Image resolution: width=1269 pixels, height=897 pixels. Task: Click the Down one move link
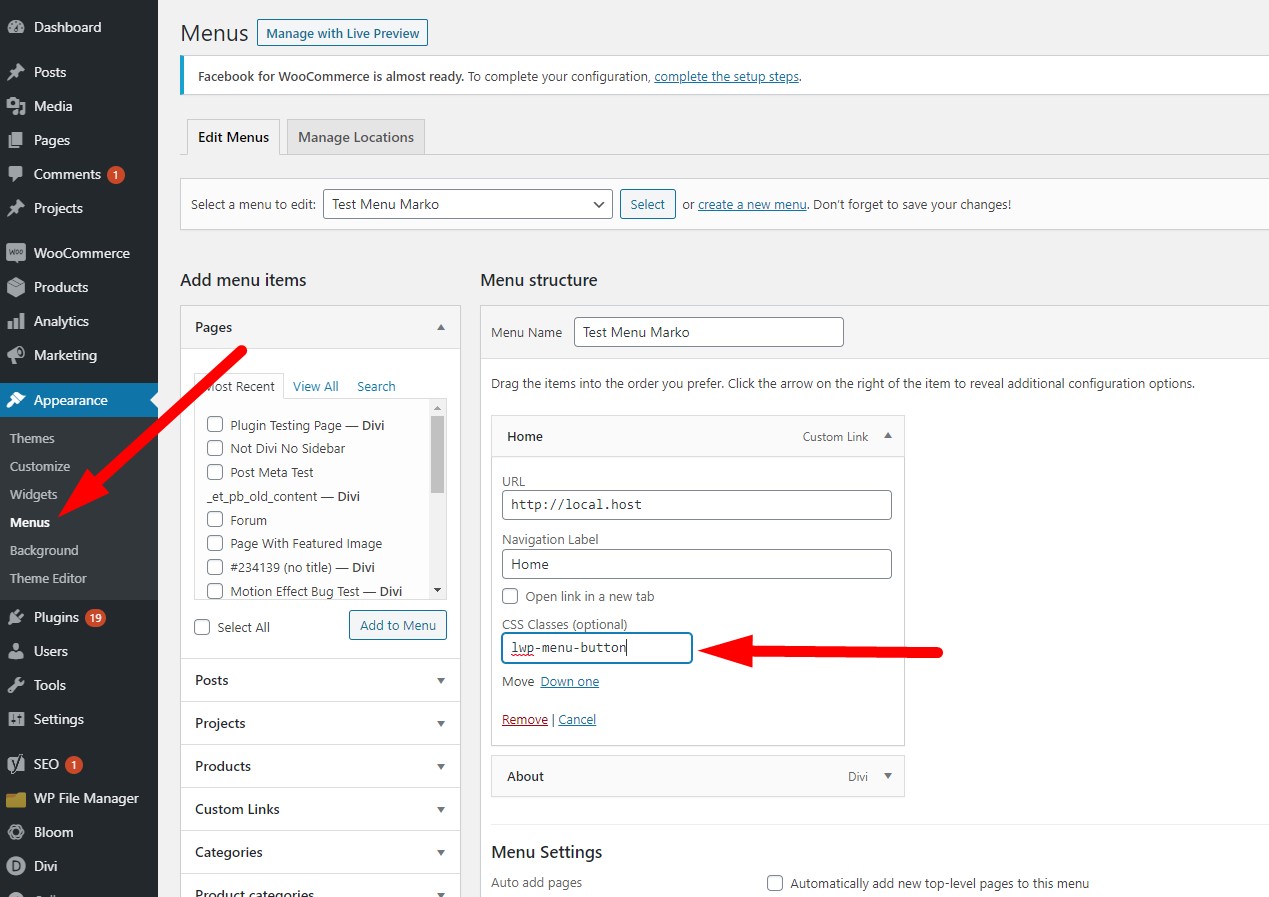click(570, 681)
